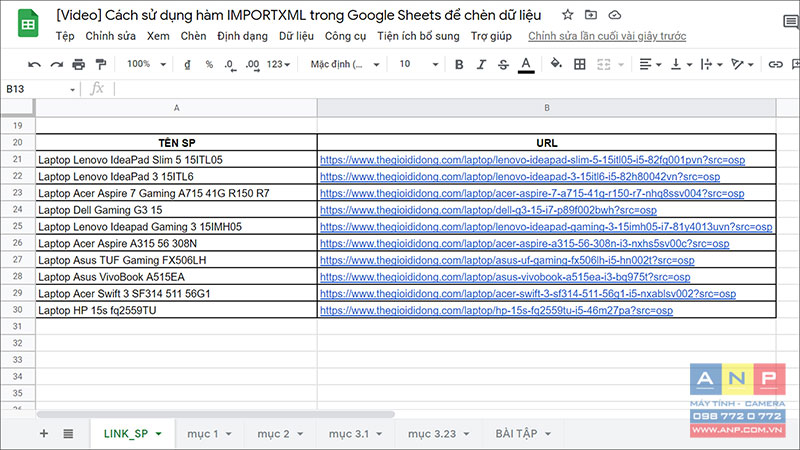Select column A header
Image resolution: width=800 pixels, height=450 pixels.
[177, 108]
